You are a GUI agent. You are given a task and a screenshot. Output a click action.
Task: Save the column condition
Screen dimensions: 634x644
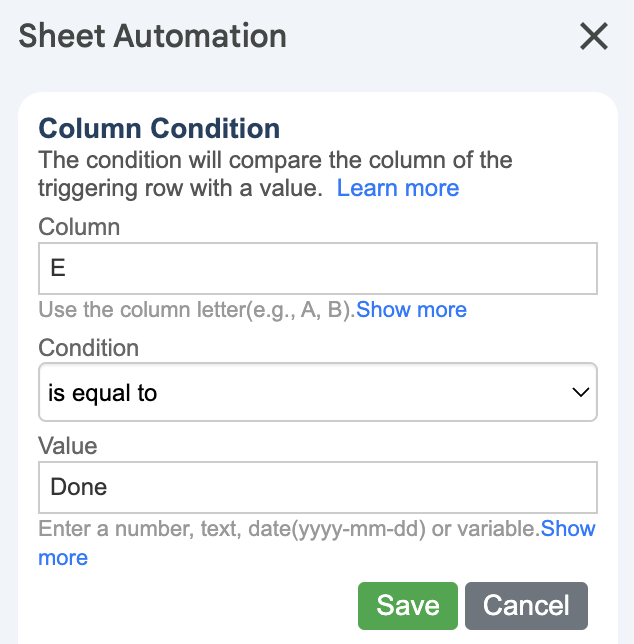click(407, 605)
